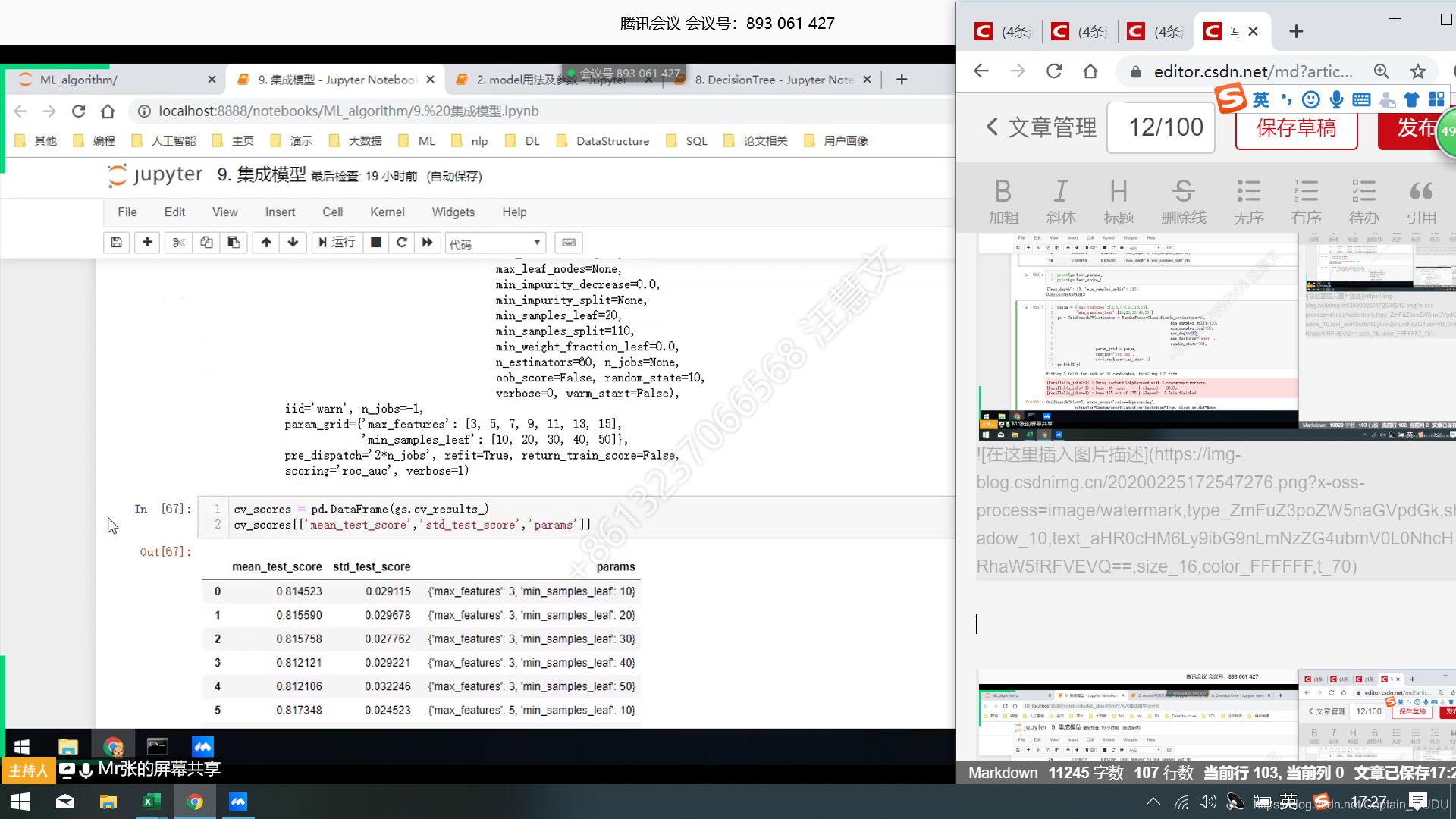Viewport: 1456px width, 819px height.
Task: Save the Jupyter notebook with the floppy icon
Action: point(116,243)
